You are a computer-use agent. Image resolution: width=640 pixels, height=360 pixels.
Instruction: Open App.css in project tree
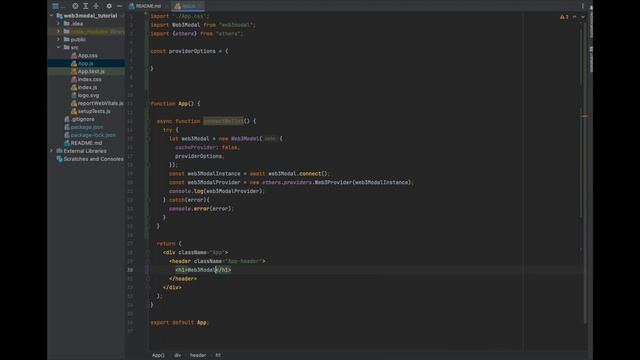[87, 56]
